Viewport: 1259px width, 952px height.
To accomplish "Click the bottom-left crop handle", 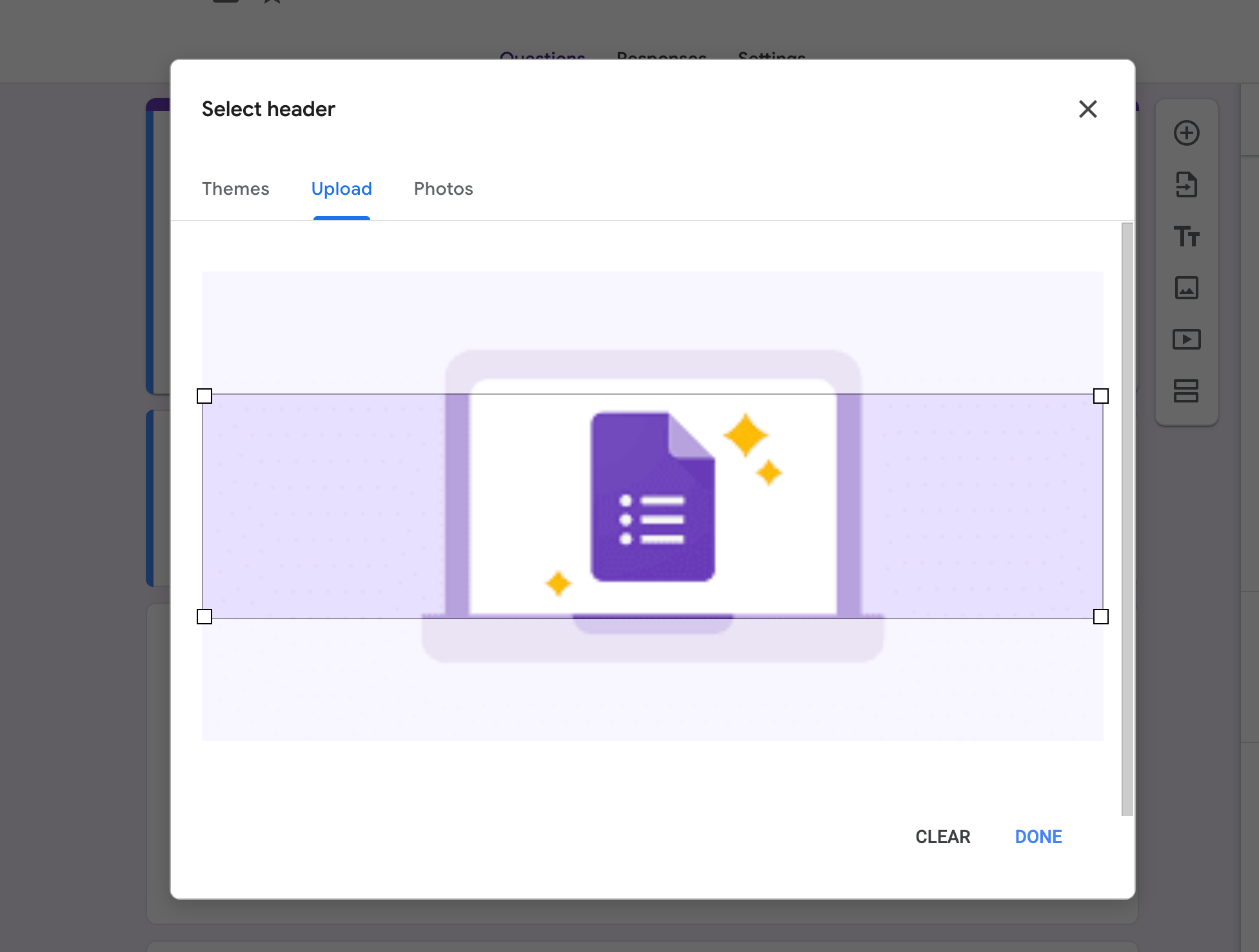I will [204, 617].
